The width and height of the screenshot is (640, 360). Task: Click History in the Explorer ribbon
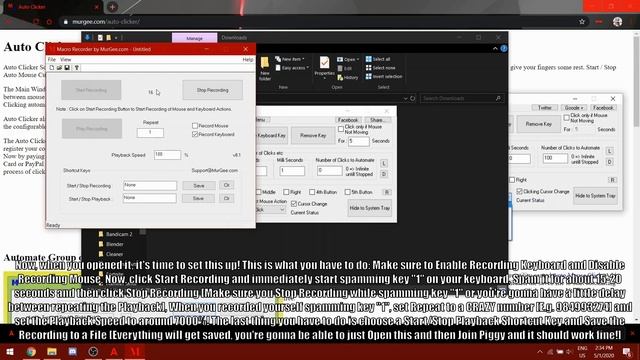348,77
